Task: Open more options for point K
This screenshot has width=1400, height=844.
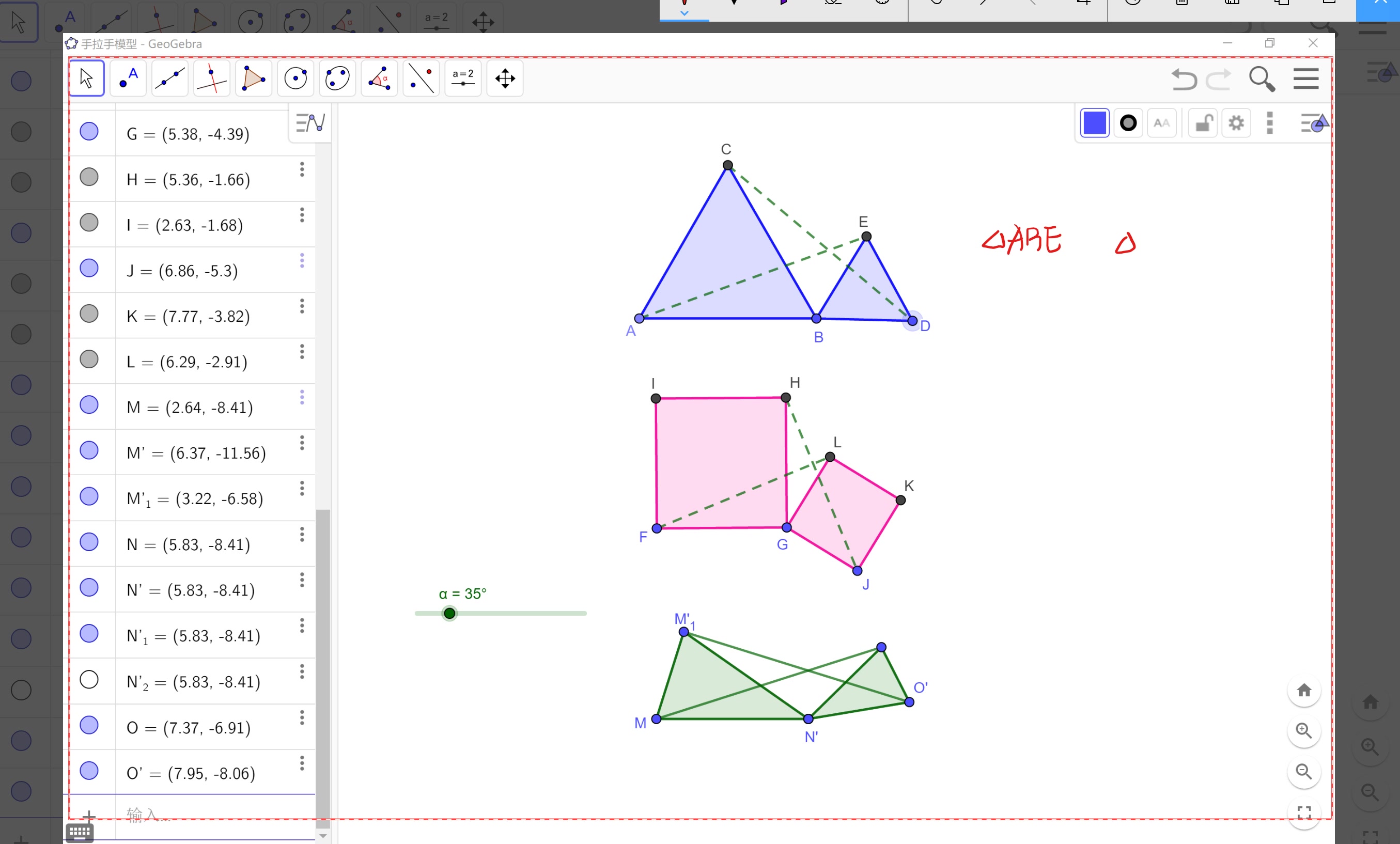Action: coord(302,307)
